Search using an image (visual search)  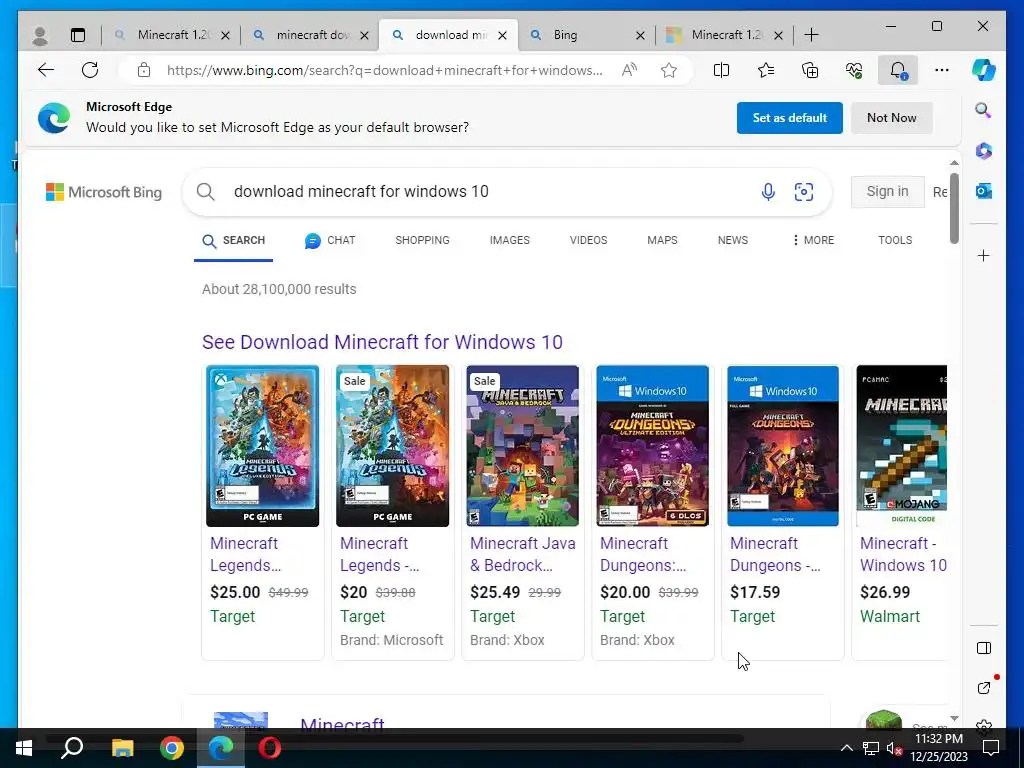tap(803, 191)
